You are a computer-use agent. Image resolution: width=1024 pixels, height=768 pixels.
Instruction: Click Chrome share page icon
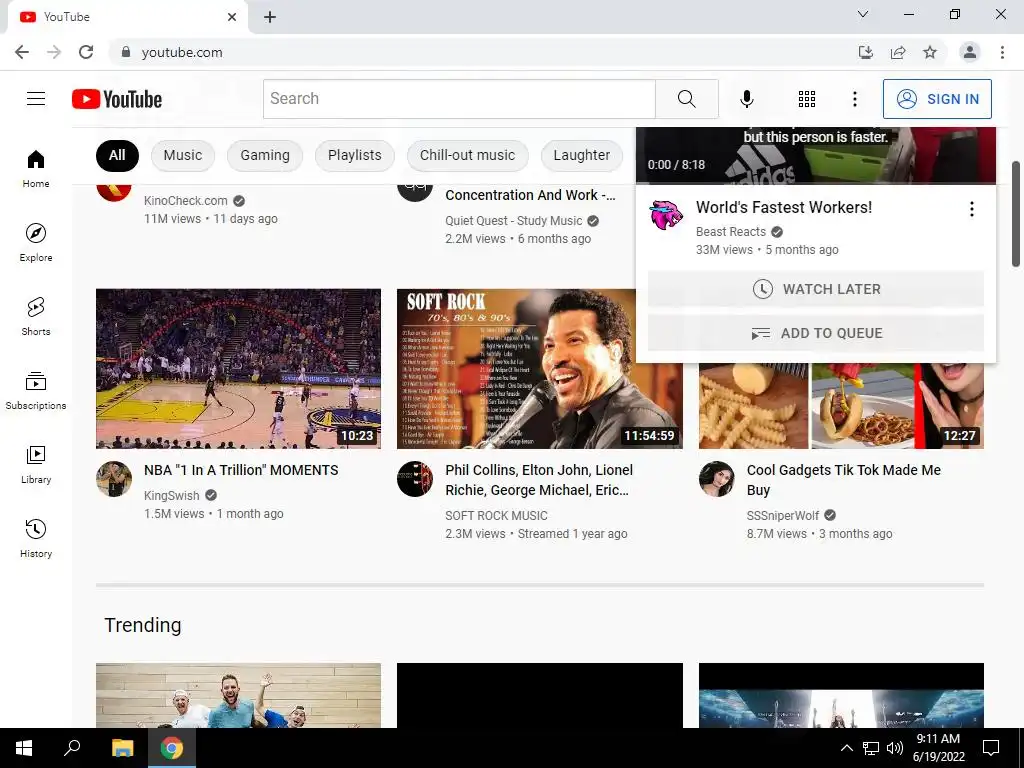coord(898,52)
